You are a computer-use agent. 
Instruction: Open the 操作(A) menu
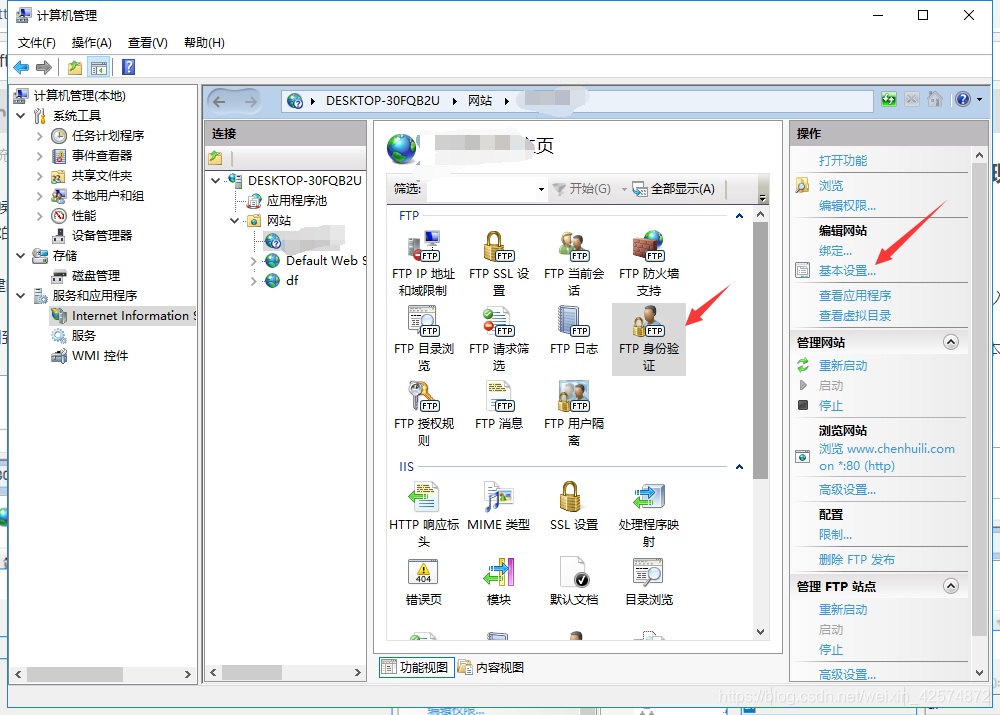point(91,43)
